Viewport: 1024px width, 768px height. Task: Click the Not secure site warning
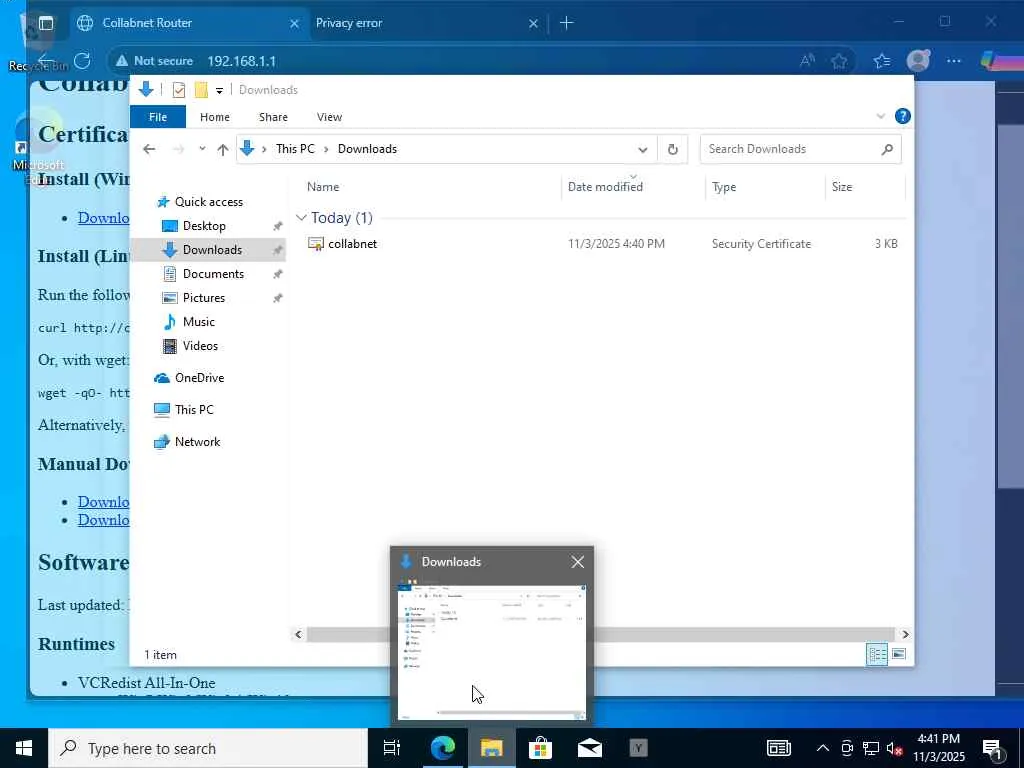tap(155, 61)
